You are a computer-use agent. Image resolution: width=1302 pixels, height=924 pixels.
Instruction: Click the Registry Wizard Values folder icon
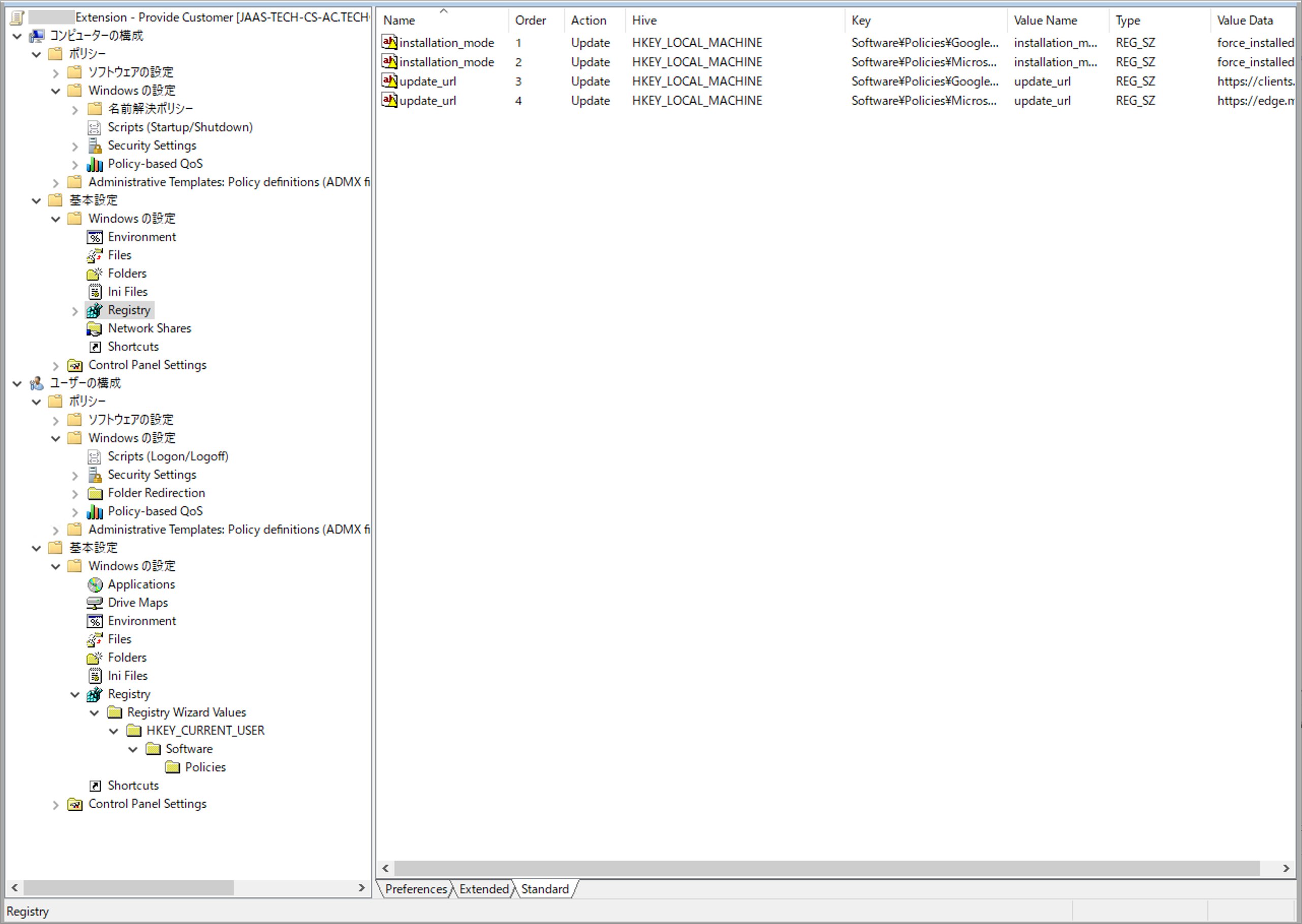point(114,713)
